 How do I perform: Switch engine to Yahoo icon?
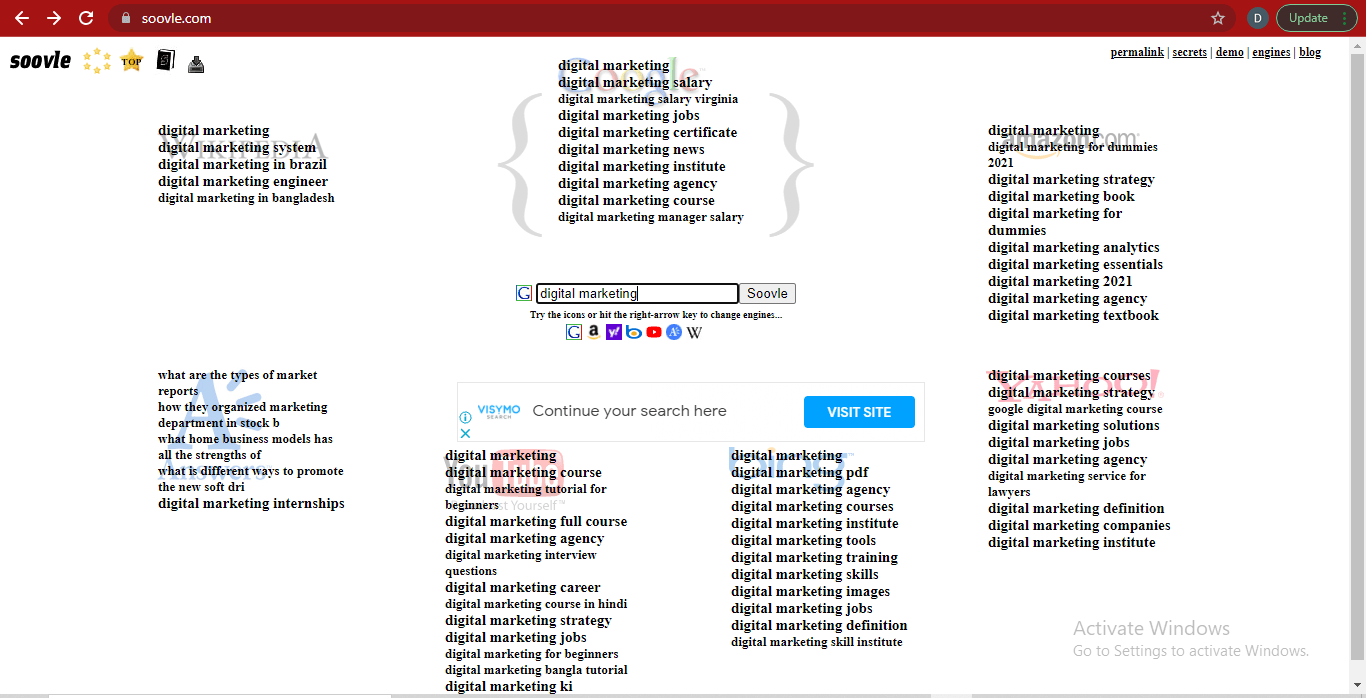[614, 332]
